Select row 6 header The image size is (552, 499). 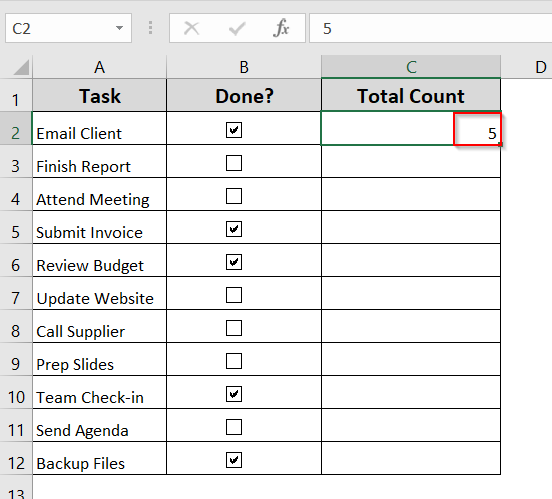16,260
